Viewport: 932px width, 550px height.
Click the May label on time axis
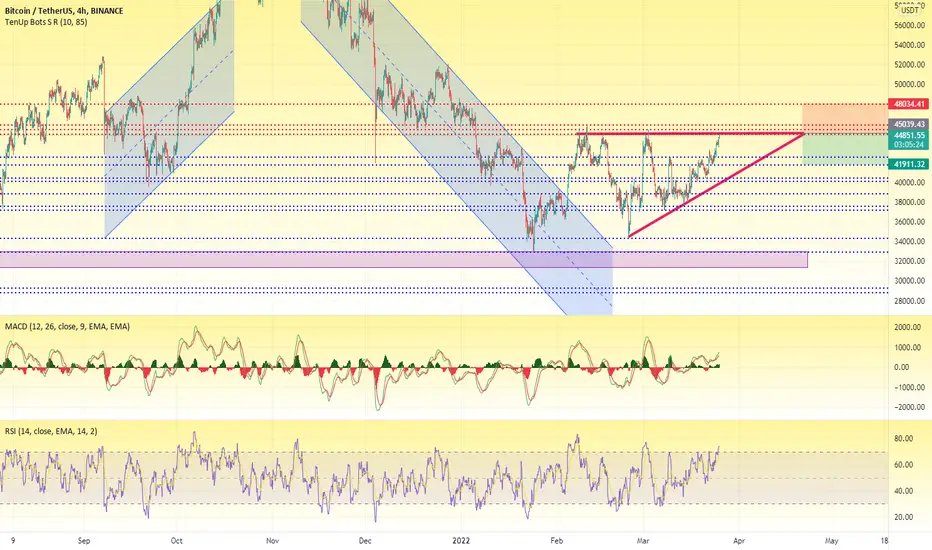(832, 540)
